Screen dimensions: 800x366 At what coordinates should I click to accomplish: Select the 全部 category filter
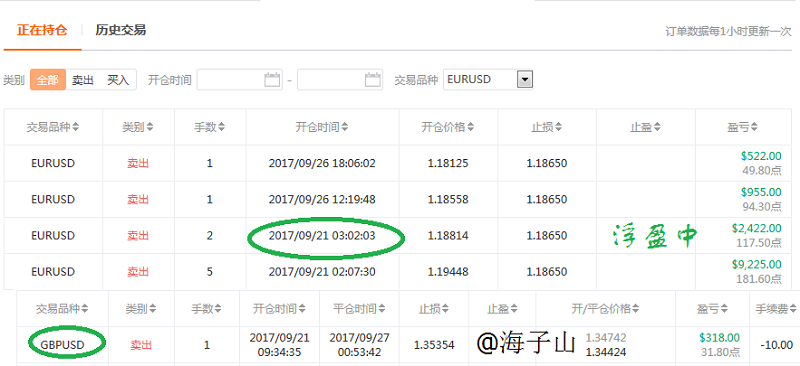[x=48, y=80]
